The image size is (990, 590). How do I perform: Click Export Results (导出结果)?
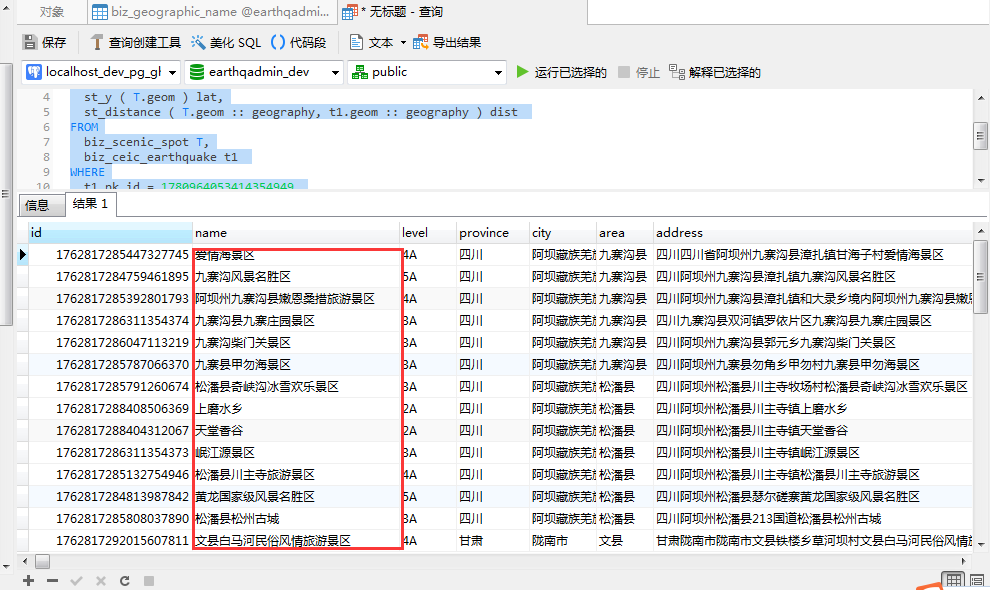447,42
